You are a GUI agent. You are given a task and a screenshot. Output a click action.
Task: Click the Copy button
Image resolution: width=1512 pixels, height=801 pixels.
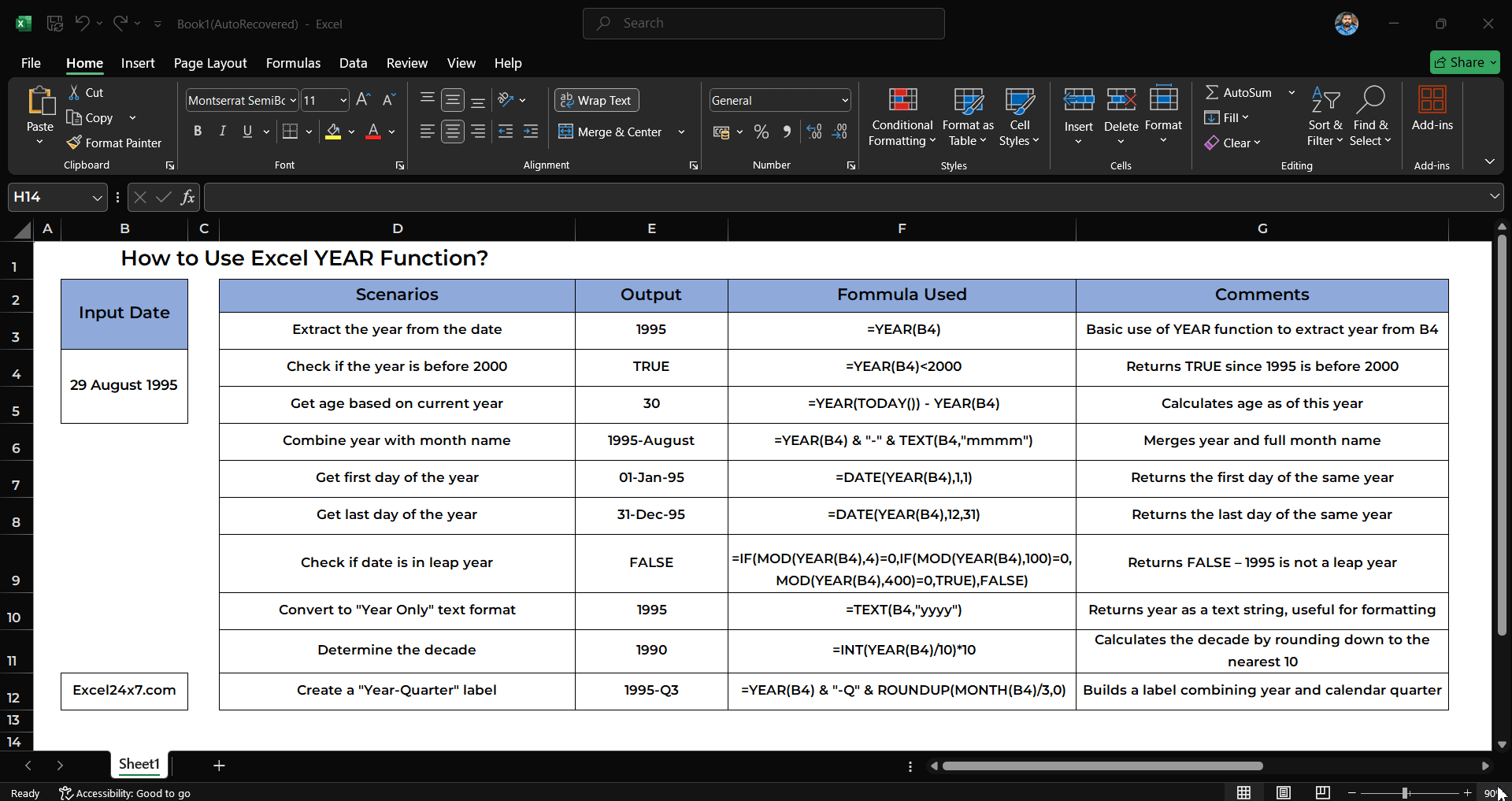point(91,117)
